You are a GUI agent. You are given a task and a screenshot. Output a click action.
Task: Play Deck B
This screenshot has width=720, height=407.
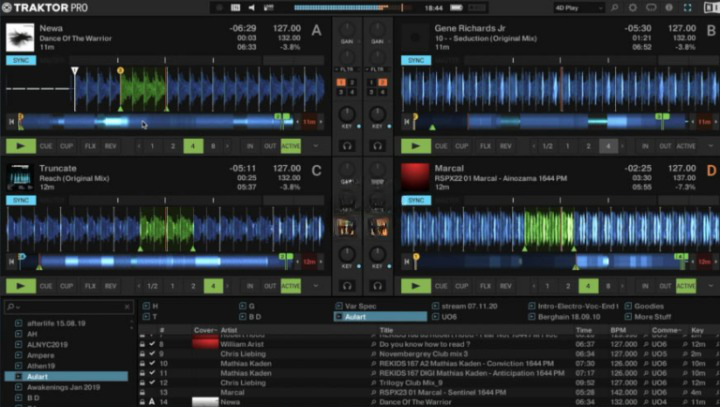pos(416,146)
